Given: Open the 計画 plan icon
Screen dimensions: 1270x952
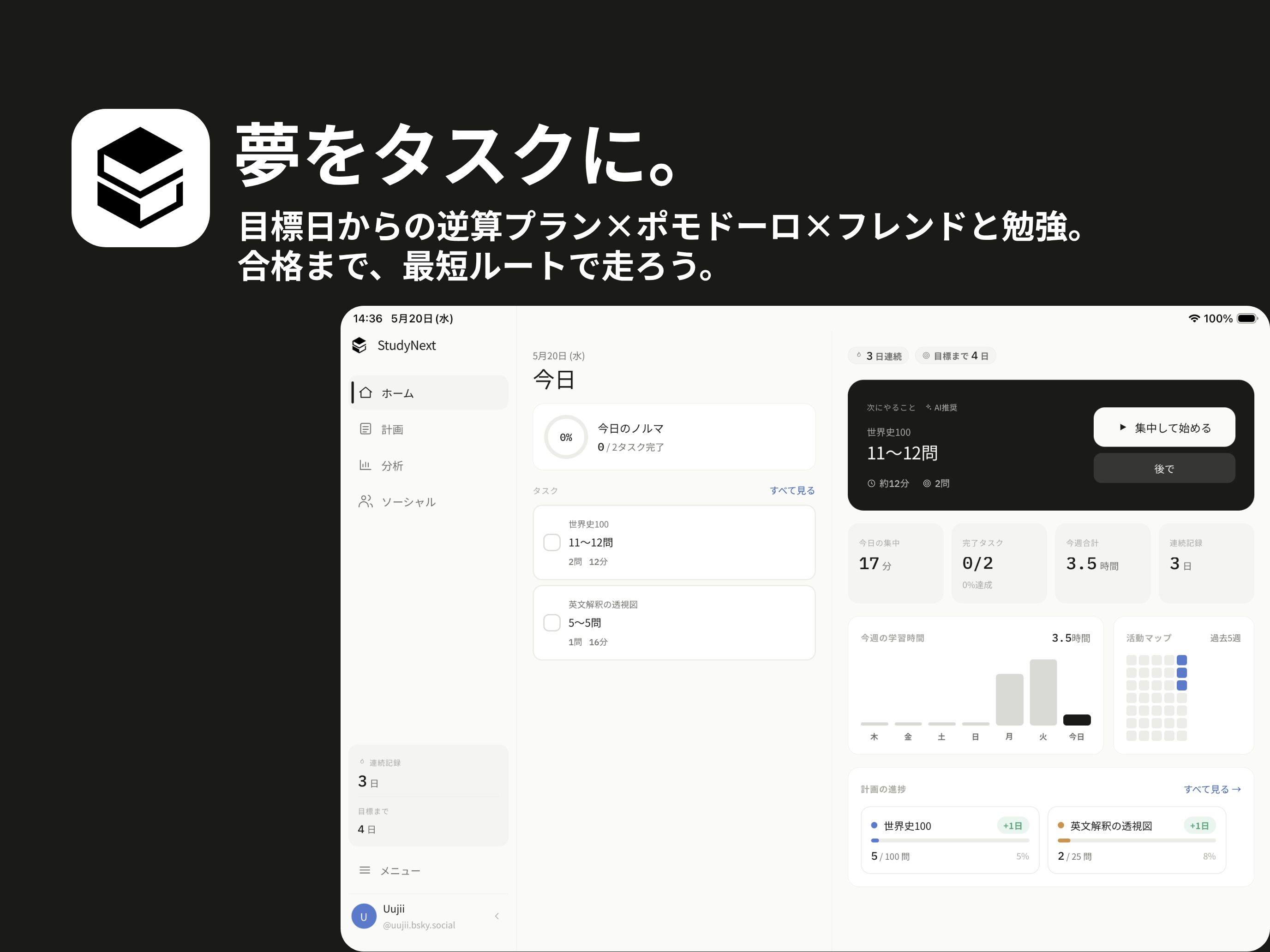Looking at the screenshot, I should point(366,428).
